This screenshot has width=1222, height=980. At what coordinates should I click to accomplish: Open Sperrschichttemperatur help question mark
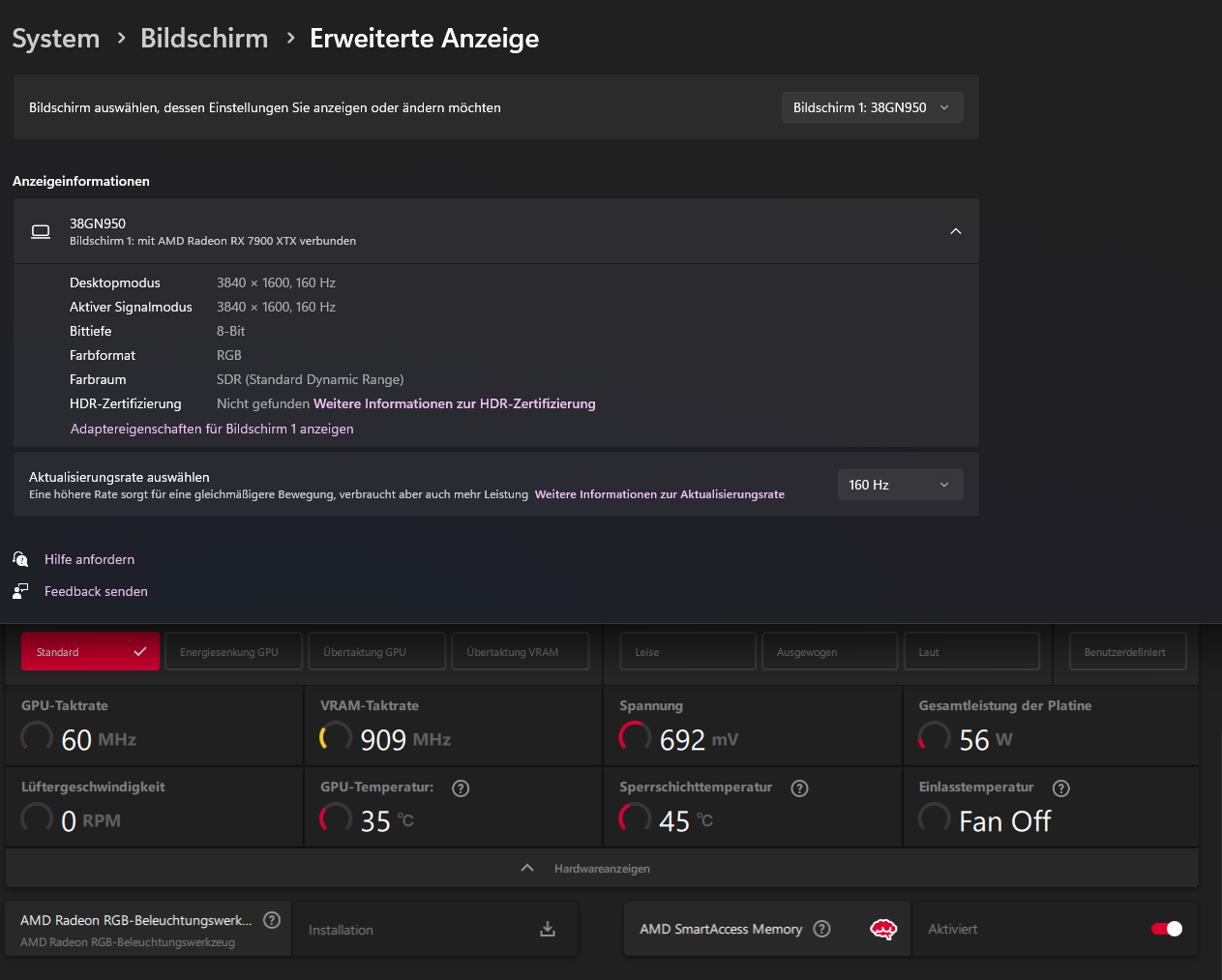pos(799,787)
